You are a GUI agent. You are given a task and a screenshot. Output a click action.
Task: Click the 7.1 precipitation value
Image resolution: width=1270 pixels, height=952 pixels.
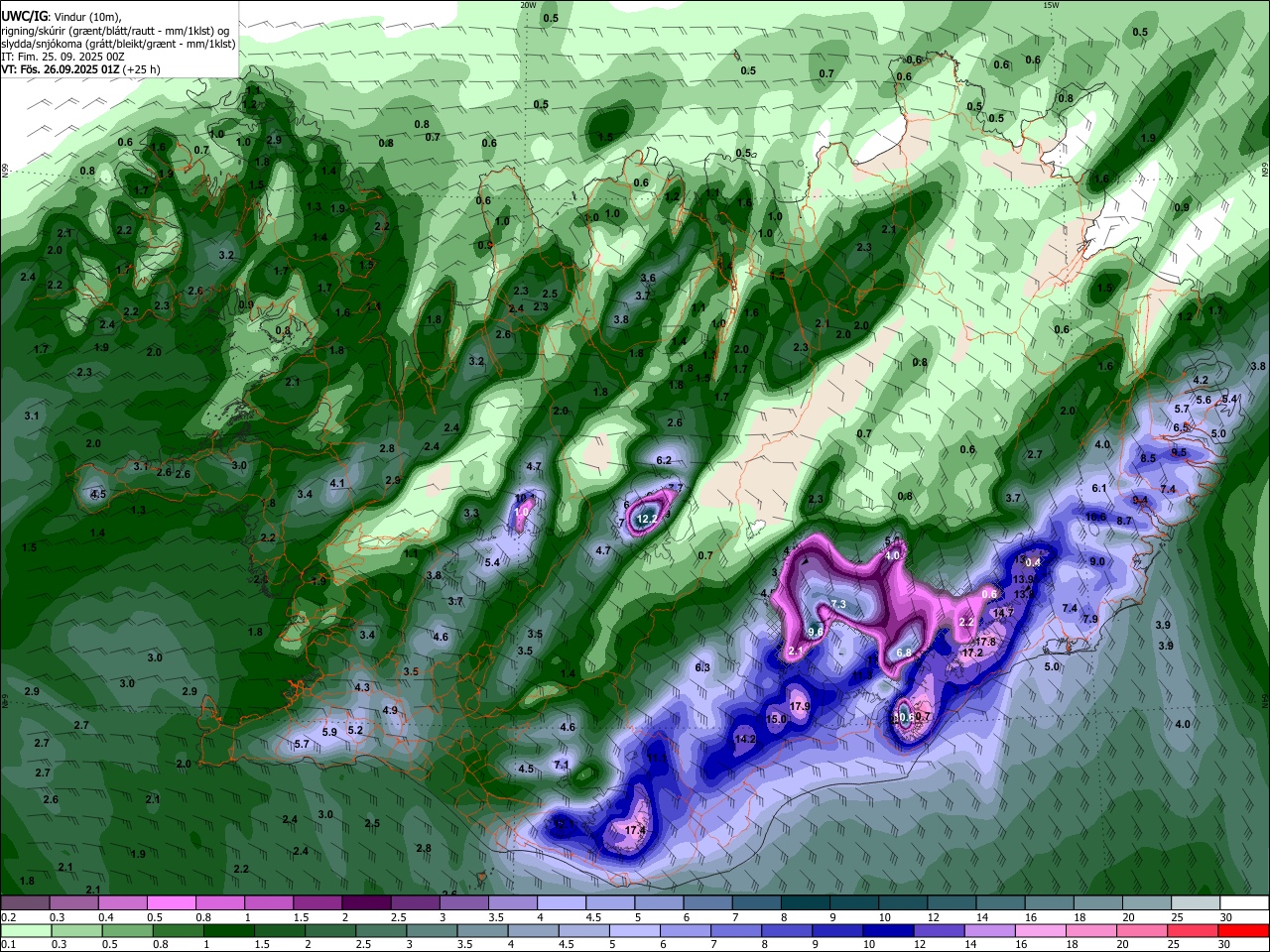click(561, 765)
